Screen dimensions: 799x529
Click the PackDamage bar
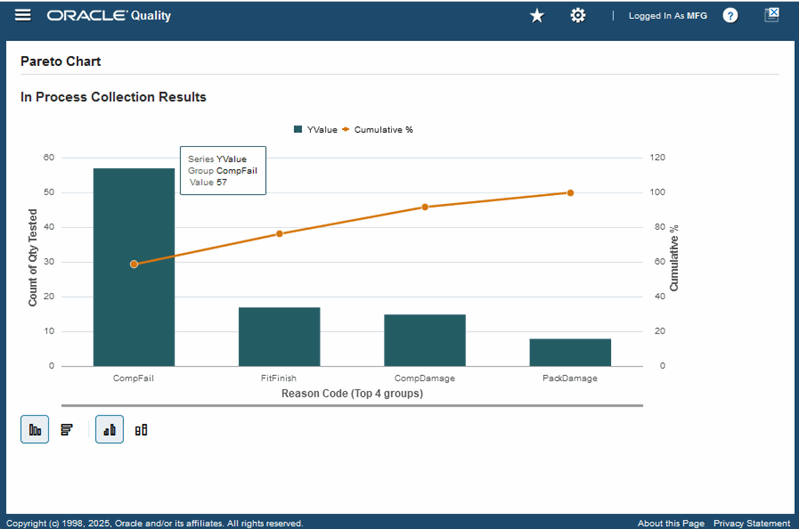[570, 352]
